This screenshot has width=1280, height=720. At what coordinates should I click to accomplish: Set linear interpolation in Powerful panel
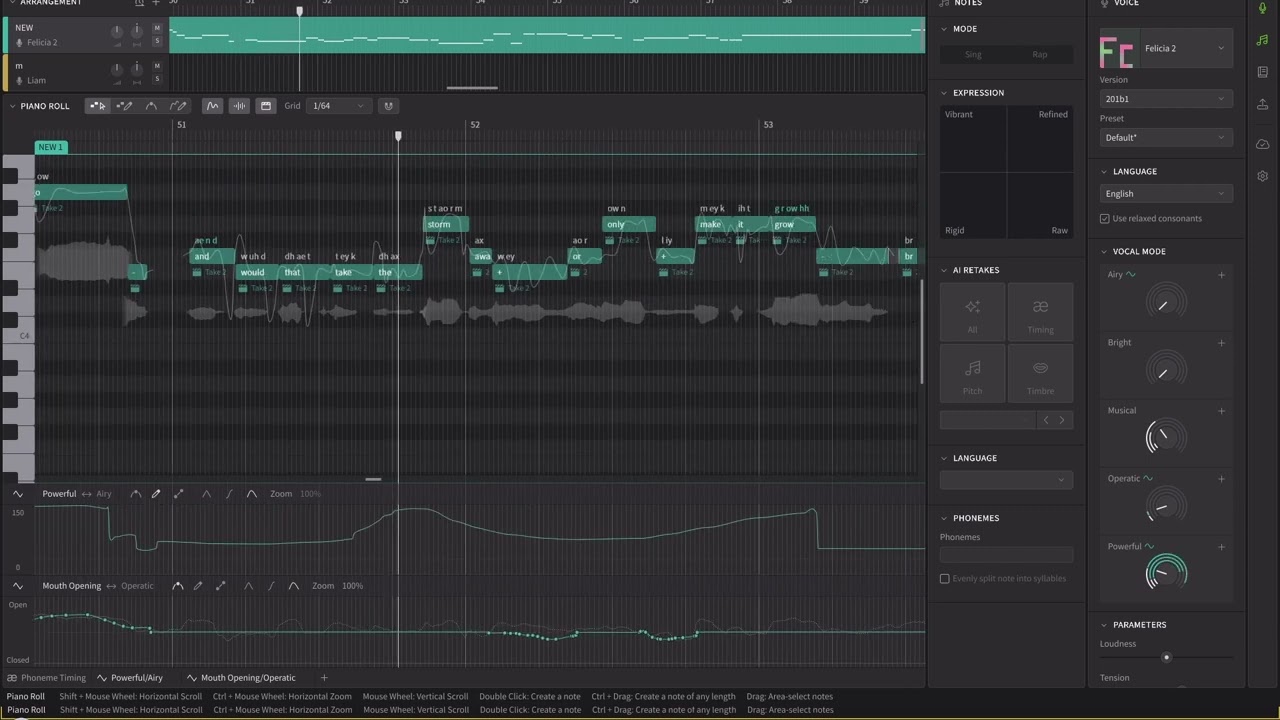(207, 494)
